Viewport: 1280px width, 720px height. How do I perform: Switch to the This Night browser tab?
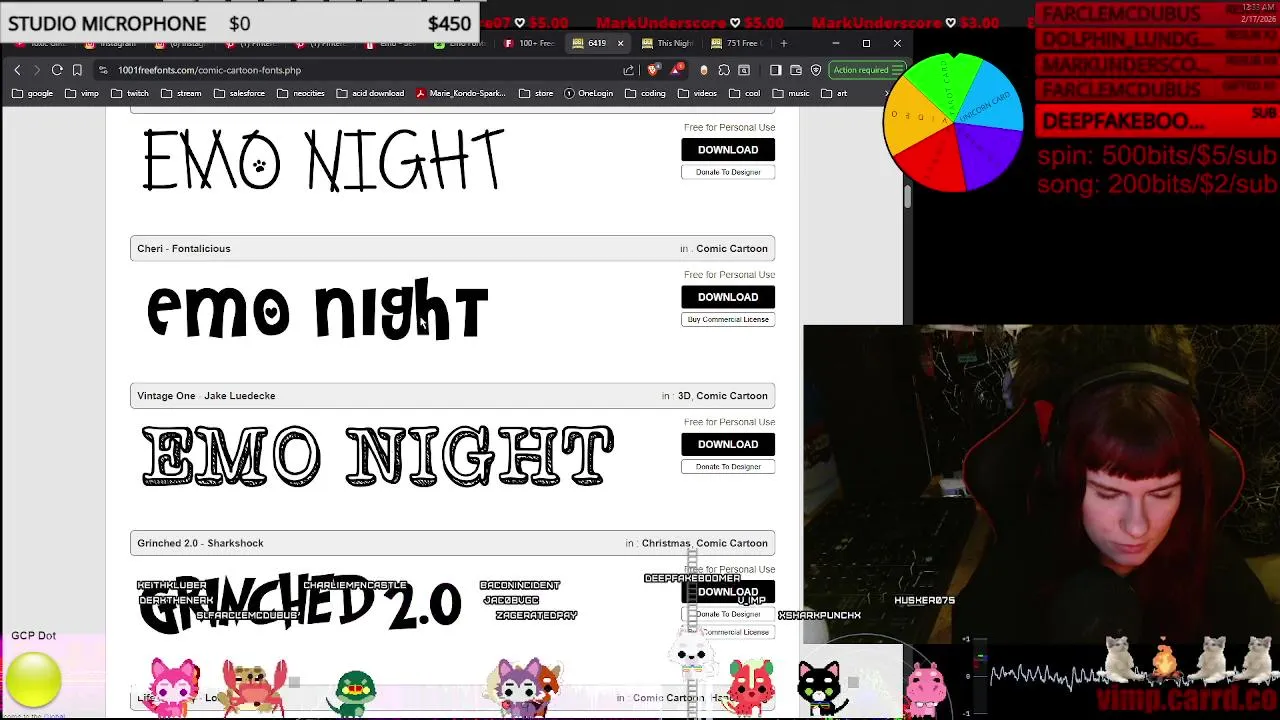[x=668, y=43]
